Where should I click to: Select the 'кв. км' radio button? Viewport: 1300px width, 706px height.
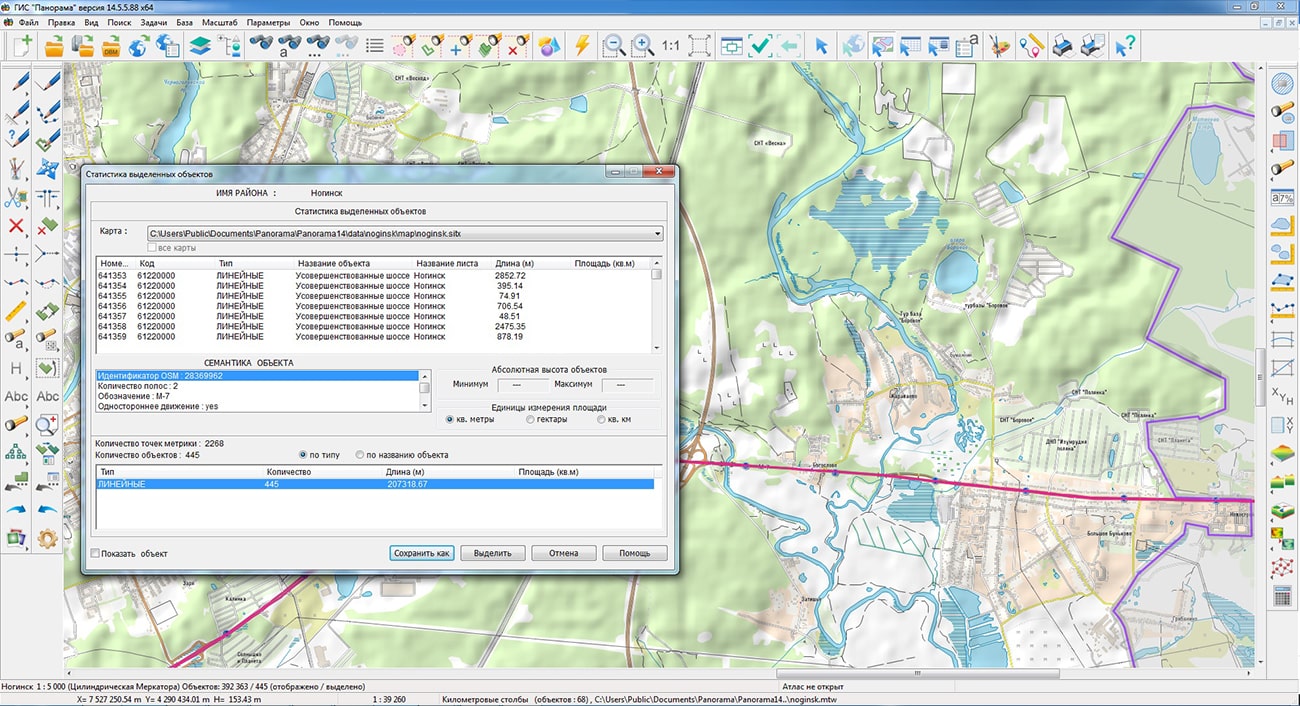click(601, 420)
